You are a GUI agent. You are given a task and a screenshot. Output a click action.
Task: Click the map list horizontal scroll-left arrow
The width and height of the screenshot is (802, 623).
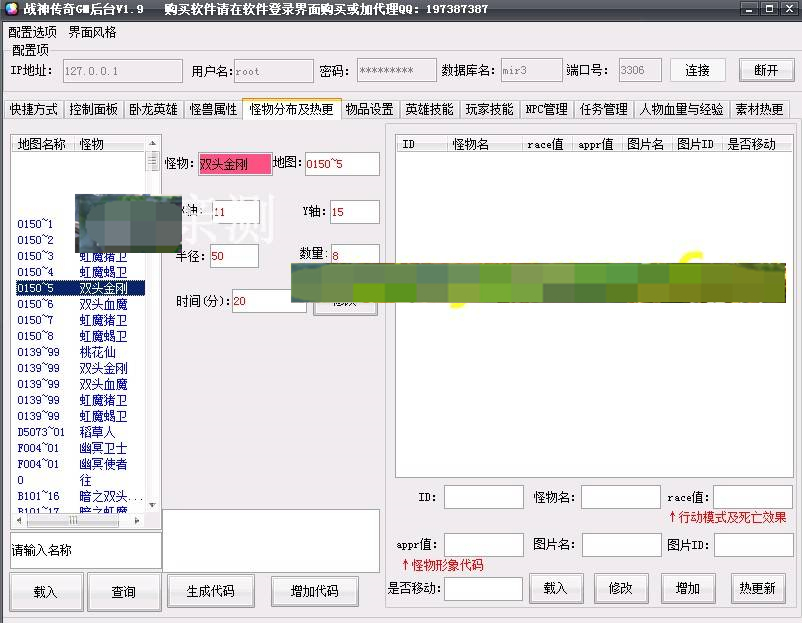pyautogui.click(x=20, y=521)
